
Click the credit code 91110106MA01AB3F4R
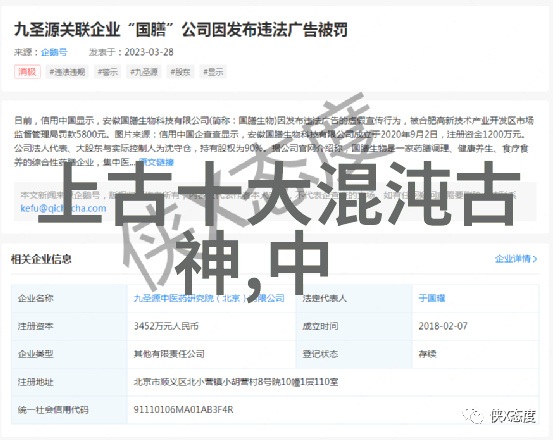coord(183,410)
